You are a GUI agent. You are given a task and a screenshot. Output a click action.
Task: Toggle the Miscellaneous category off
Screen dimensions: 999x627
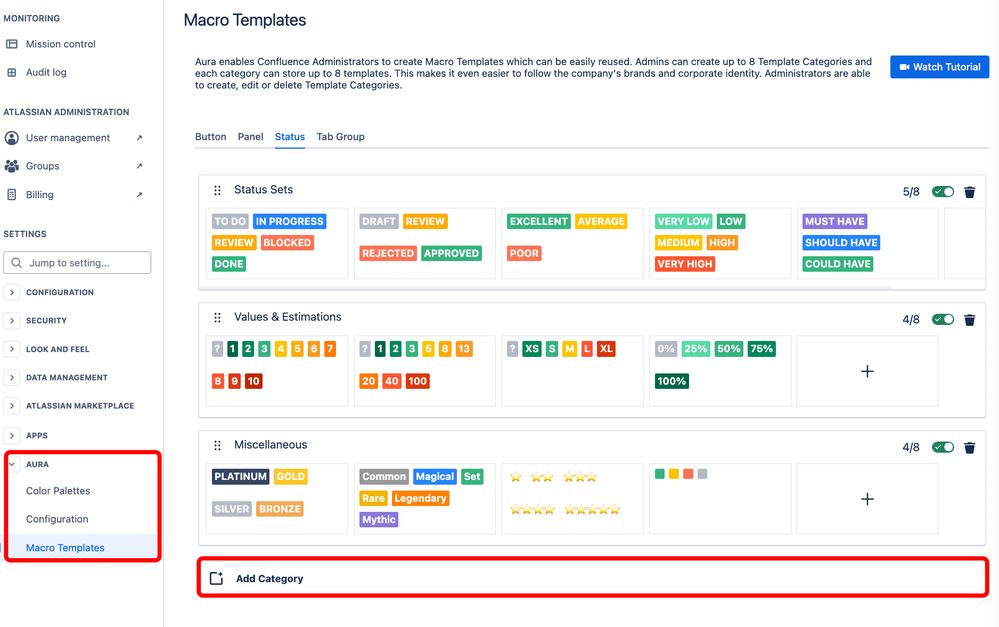tap(941, 447)
